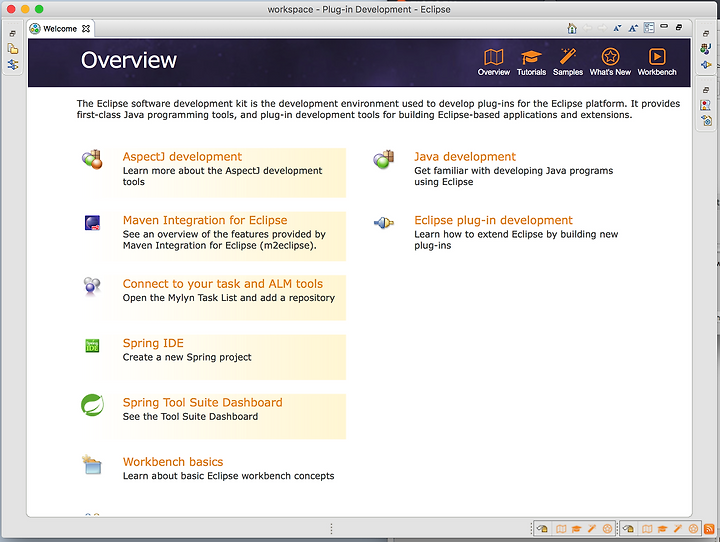Click the Navigate Back arrow
The height and width of the screenshot is (542, 720).
pos(587,28)
